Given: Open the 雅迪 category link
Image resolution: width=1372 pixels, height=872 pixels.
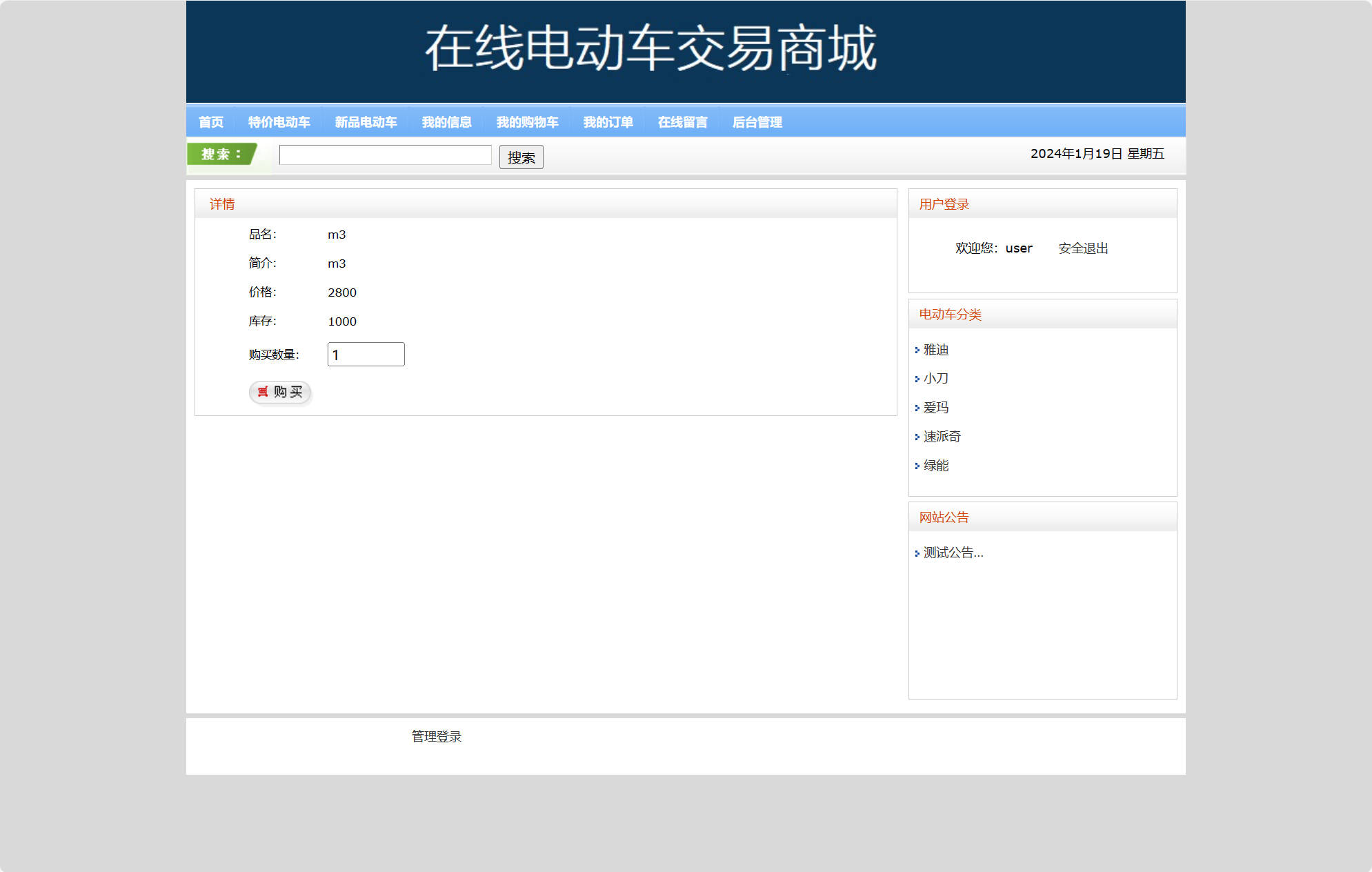Looking at the screenshot, I should 935,350.
